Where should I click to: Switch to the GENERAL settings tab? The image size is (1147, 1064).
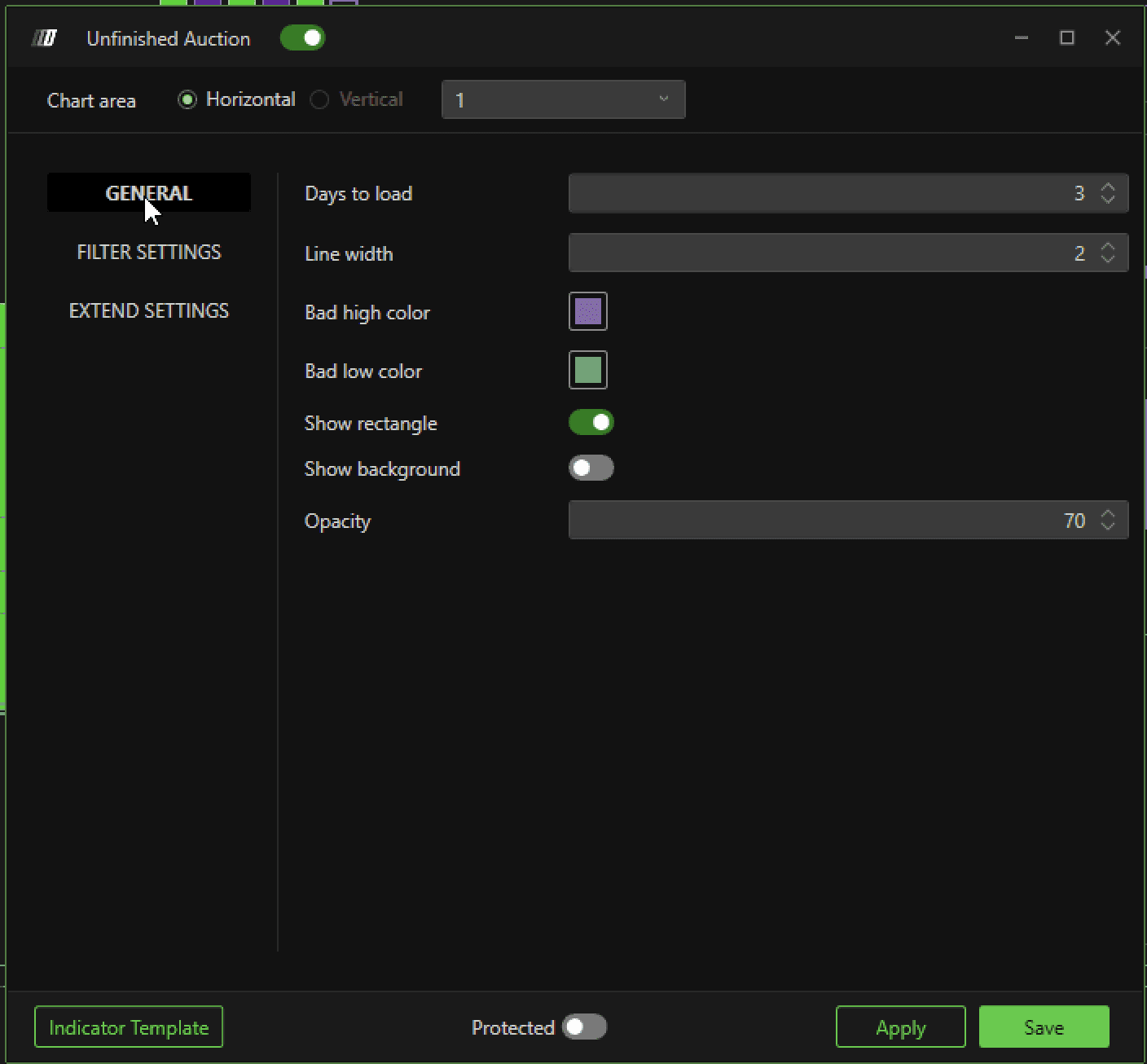point(149,193)
